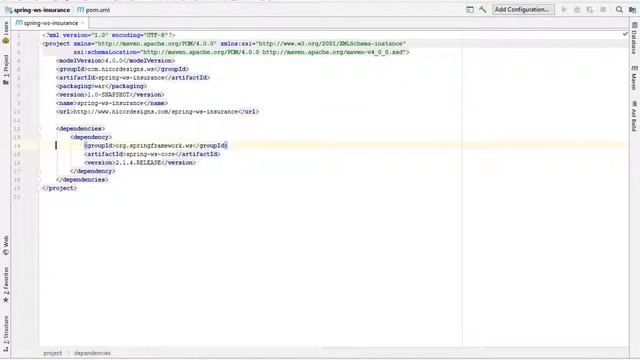
Task: Click the version 2.1.4.RELEASE line
Action: (x=140, y=162)
